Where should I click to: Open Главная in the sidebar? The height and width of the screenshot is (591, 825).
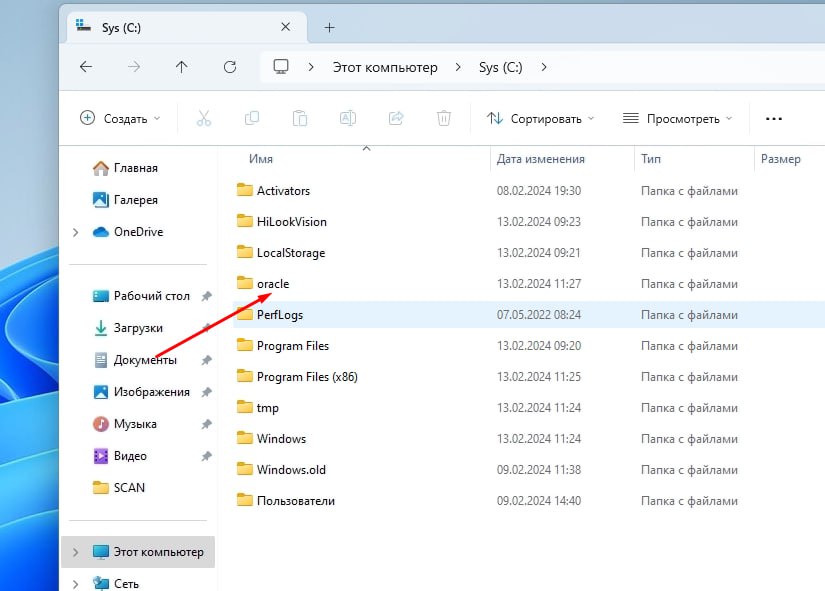tap(125, 168)
